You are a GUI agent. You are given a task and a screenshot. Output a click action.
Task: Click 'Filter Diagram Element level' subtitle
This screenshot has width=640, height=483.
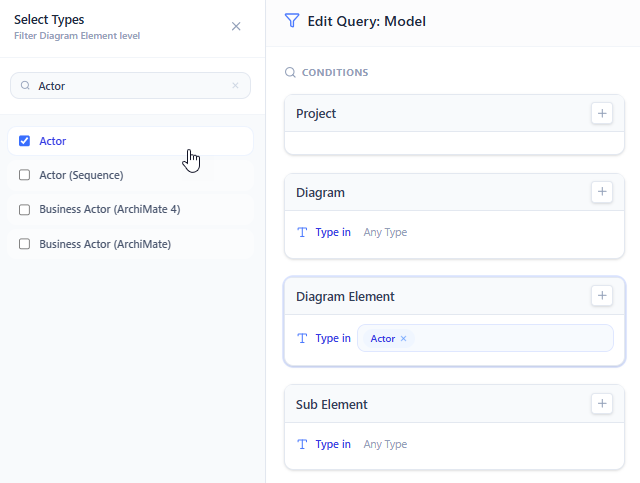pyautogui.click(x=77, y=36)
